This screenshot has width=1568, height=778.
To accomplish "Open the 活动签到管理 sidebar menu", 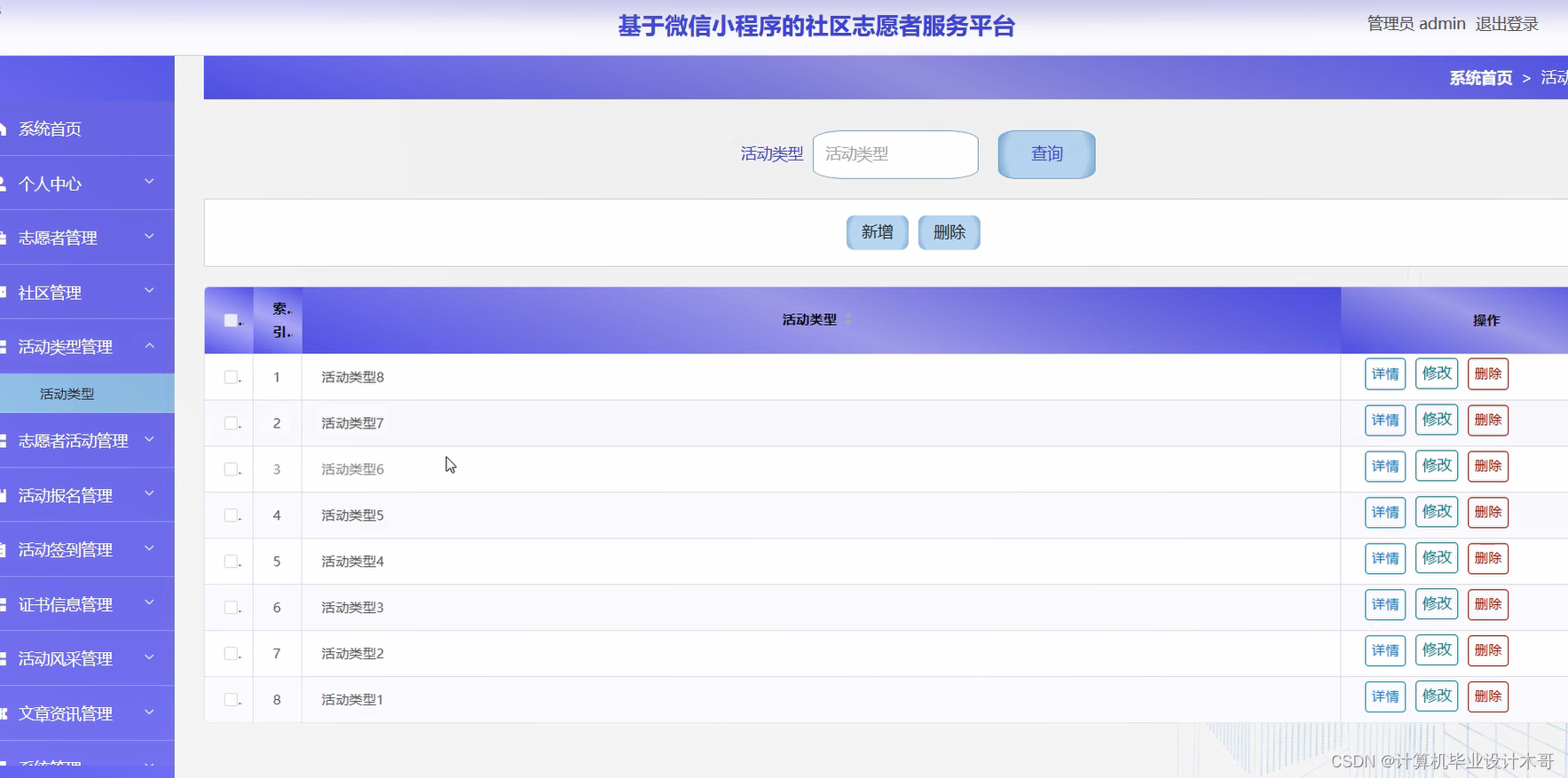I will pos(87,550).
